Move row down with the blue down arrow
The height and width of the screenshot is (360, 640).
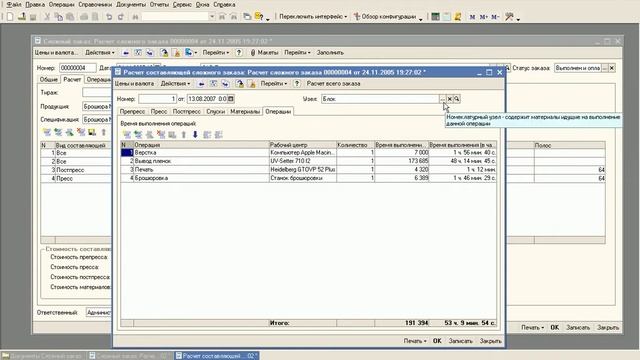coord(195,135)
